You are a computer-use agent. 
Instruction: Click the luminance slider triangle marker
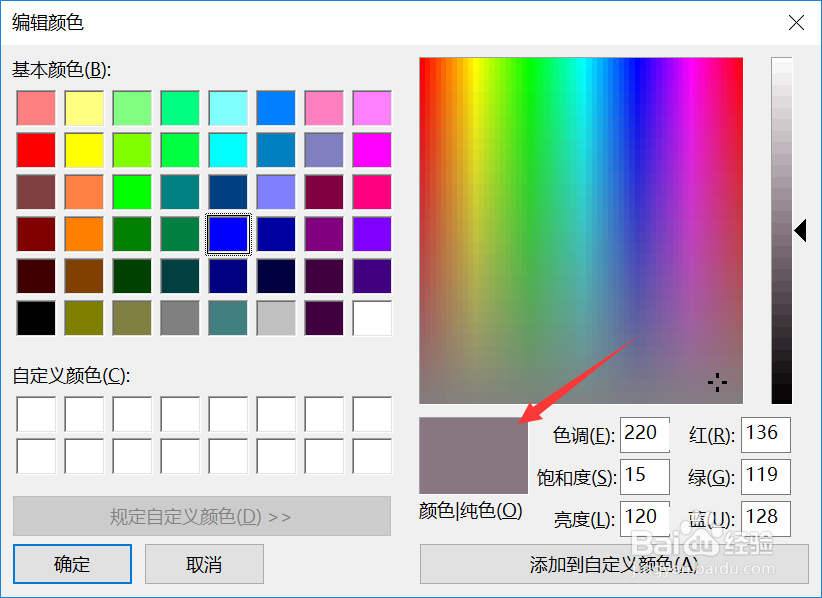[800, 231]
